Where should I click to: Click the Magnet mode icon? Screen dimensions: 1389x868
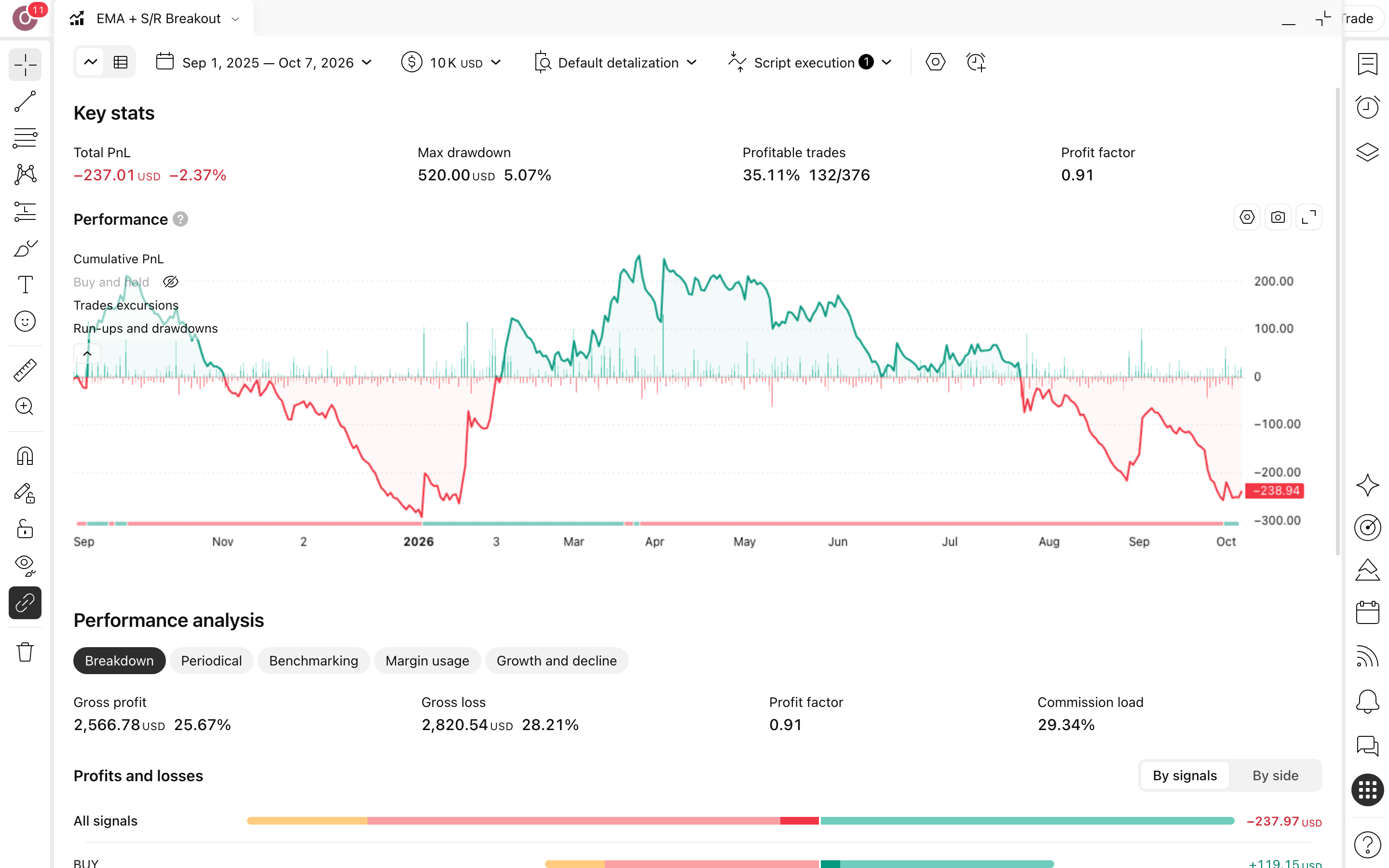point(25,456)
